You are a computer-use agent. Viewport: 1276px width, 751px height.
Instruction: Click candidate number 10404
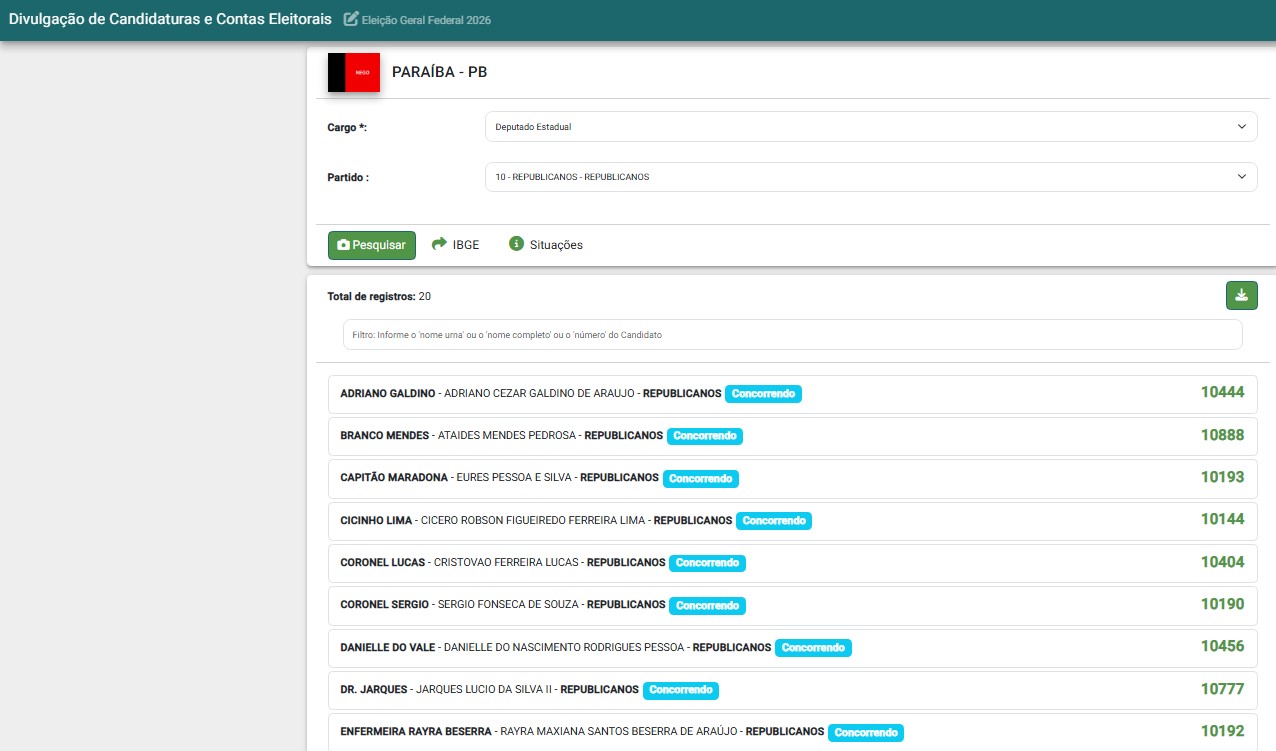point(1222,562)
